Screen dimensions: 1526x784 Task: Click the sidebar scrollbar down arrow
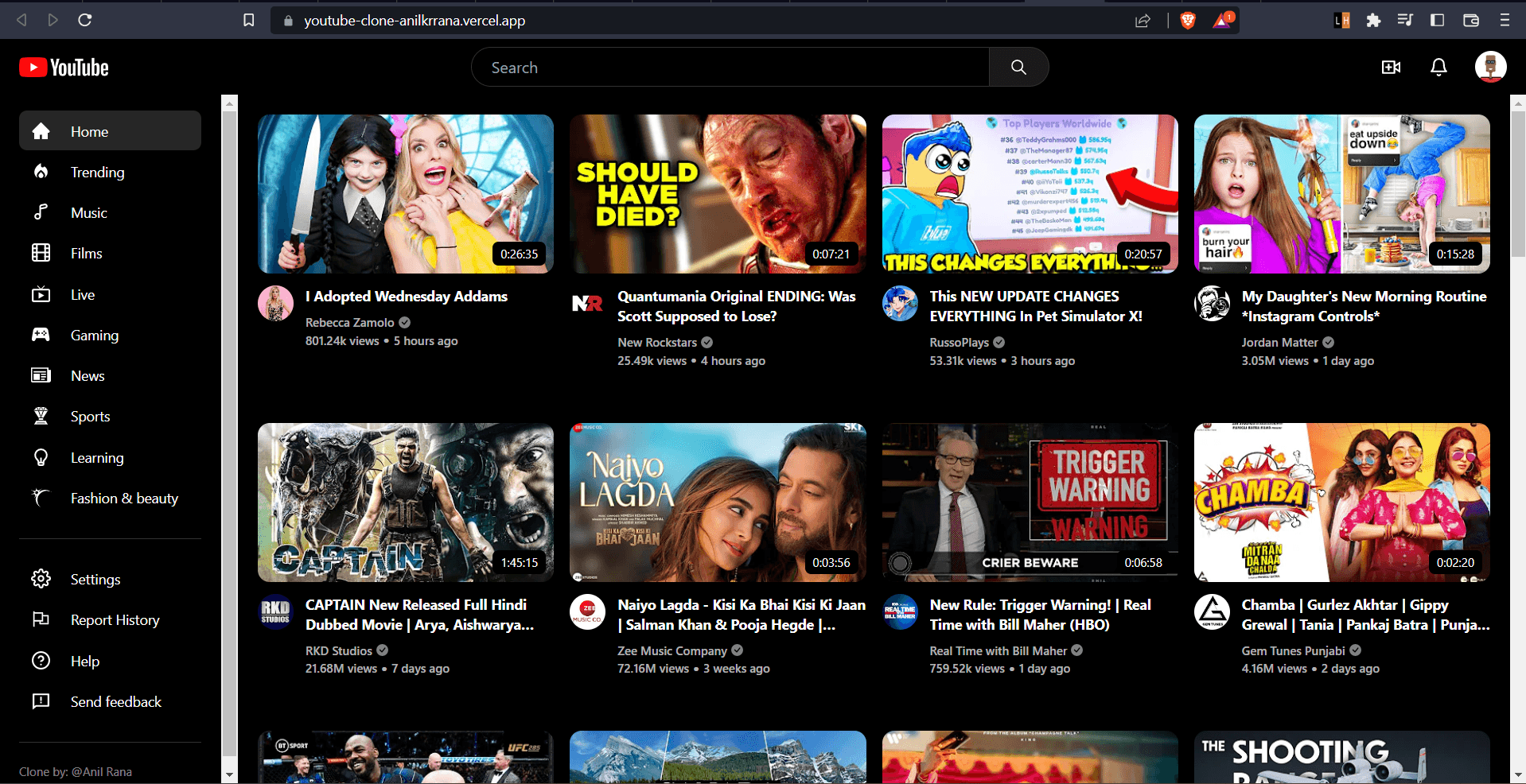pyautogui.click(x=230, y=774)
